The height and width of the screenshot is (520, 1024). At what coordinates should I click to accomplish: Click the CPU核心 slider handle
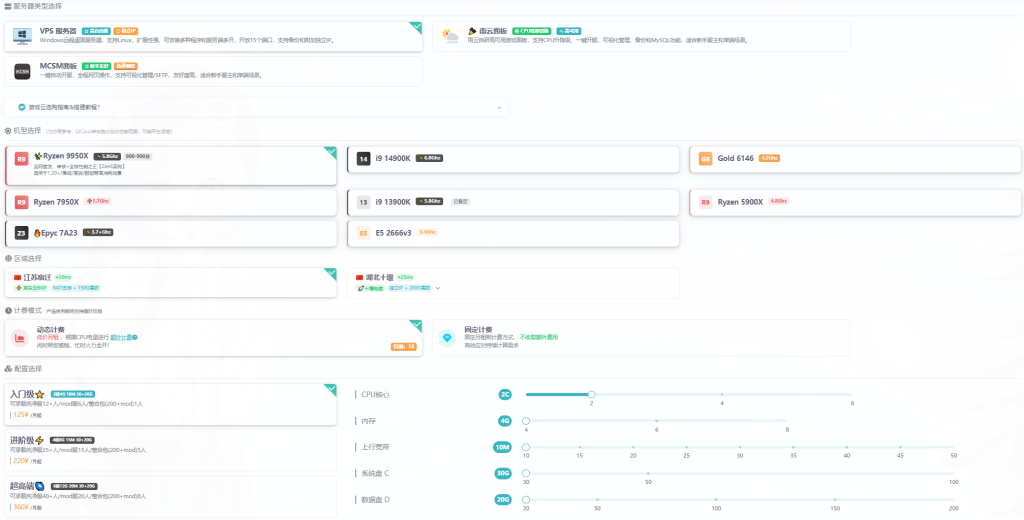(x=591, y=394)
